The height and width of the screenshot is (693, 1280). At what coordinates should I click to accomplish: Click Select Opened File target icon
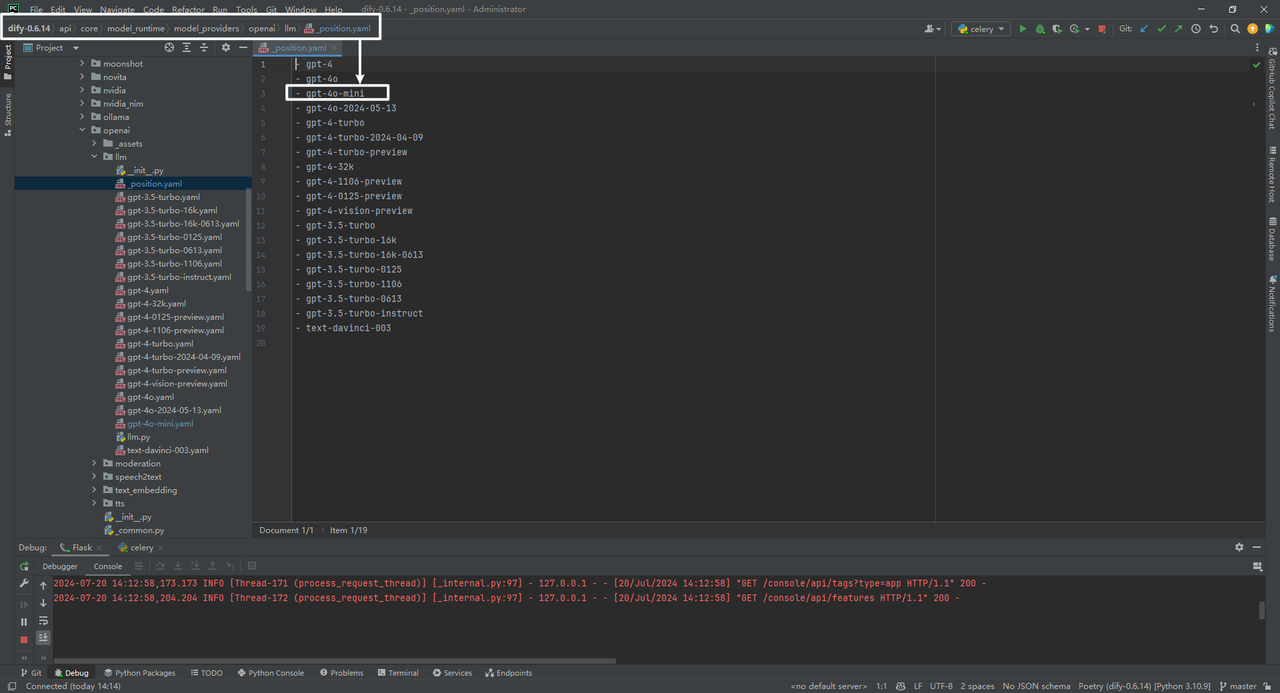click(x=169, y=48)
